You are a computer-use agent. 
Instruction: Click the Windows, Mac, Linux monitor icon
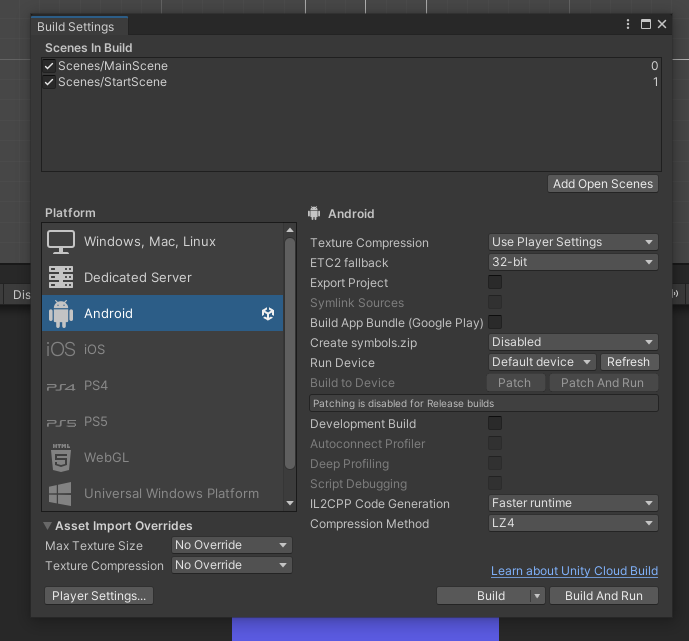[61, 242]
